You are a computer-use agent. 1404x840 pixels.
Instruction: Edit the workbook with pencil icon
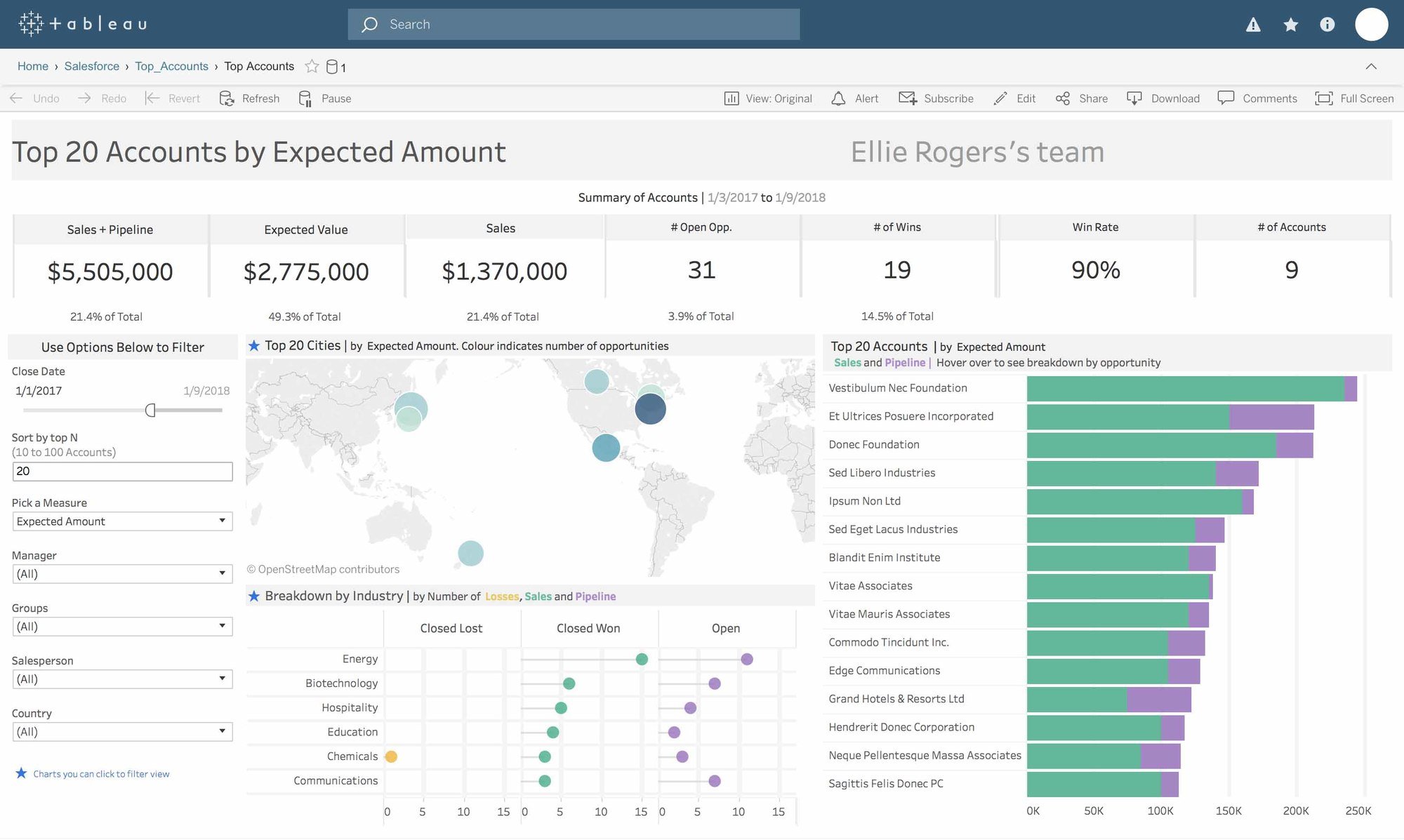[x=1014, y=98]
